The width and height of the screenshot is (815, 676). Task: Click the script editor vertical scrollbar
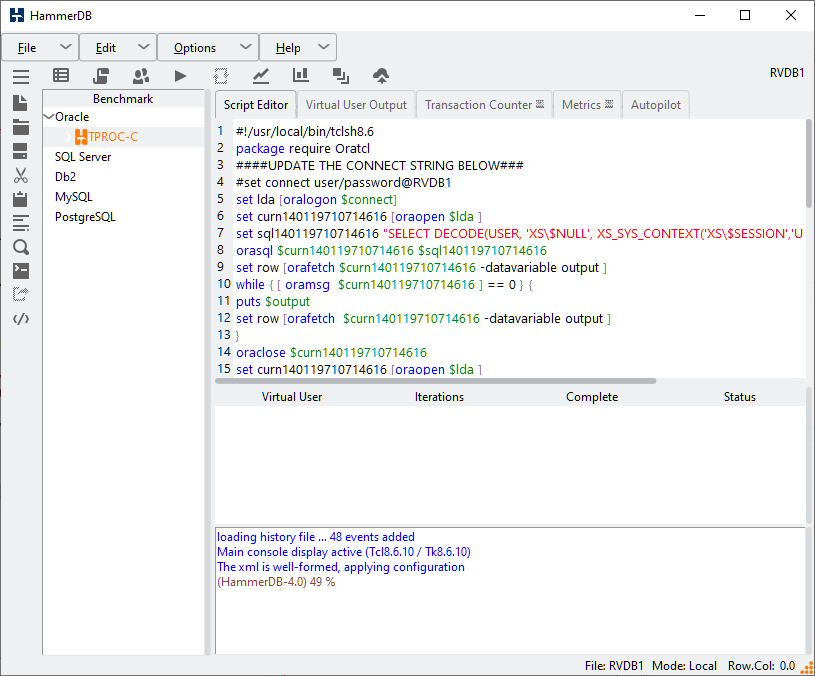coord(809,163)
